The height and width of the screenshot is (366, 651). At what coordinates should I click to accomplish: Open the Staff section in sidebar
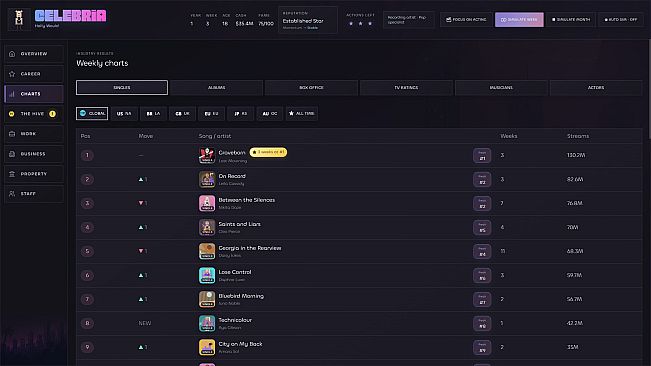tap(34, 194)
